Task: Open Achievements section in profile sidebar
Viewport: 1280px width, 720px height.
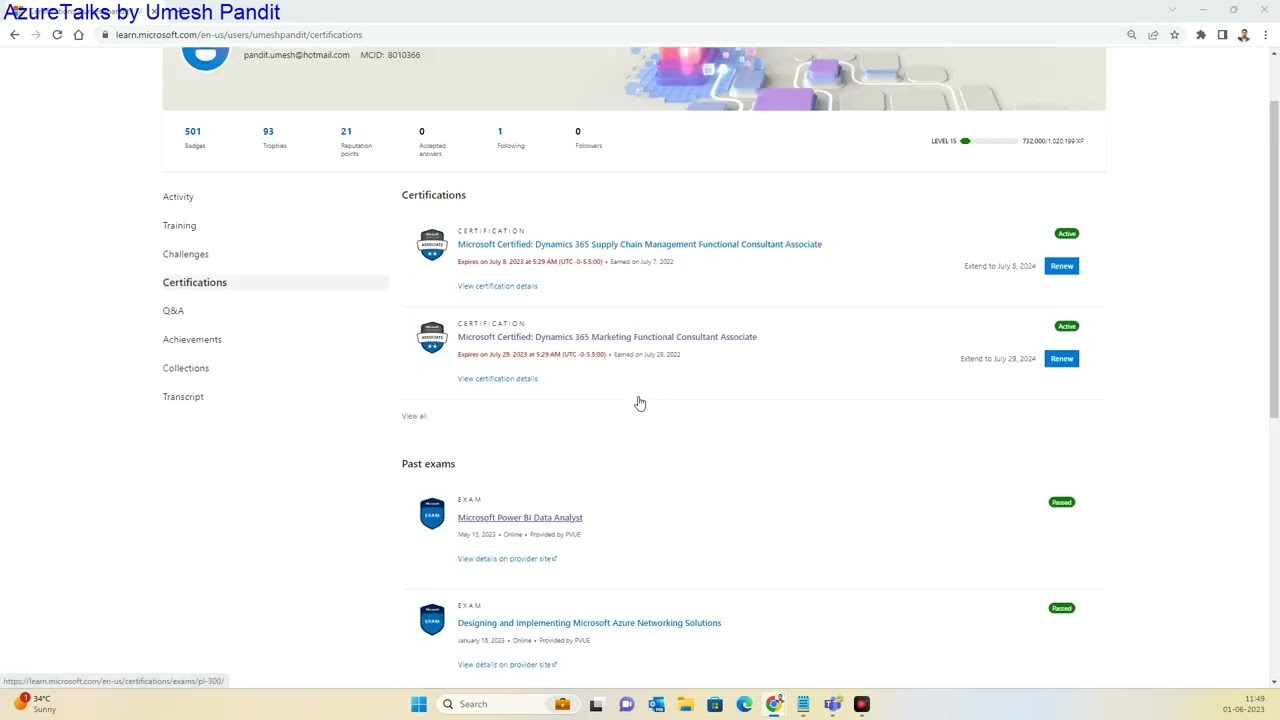Action: click(192, 340)
